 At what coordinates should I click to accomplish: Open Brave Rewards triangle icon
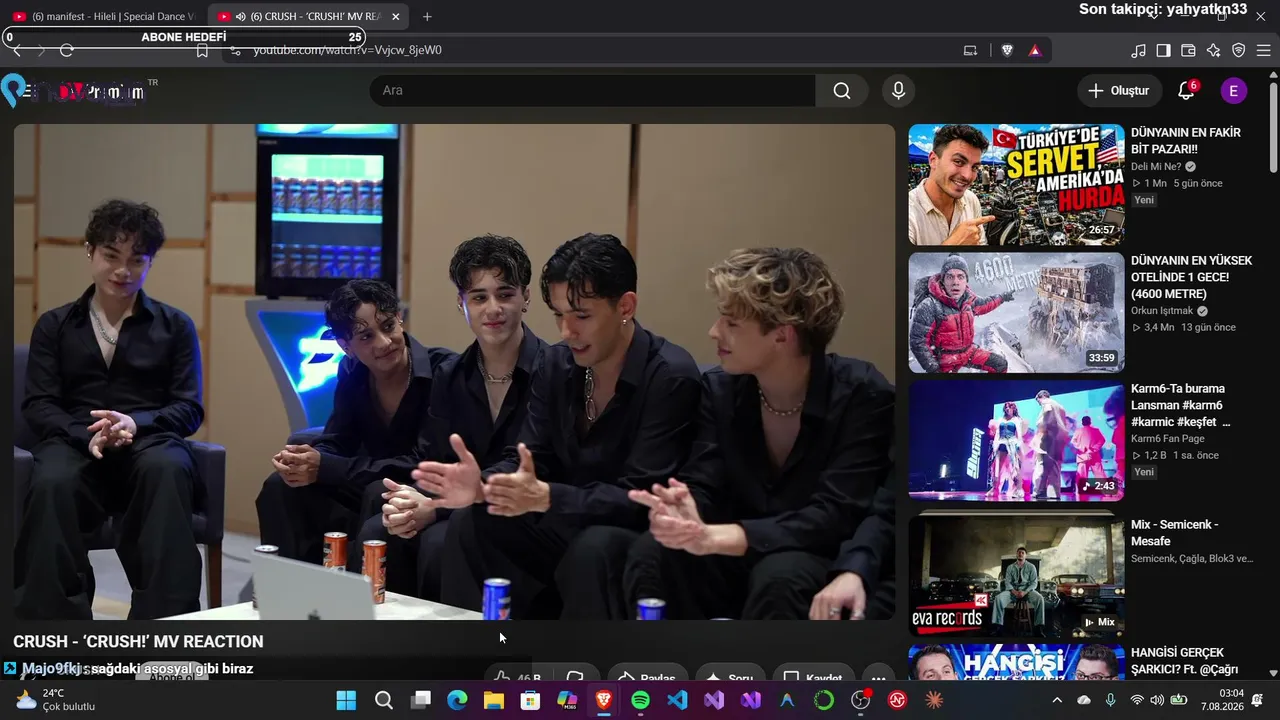[1034, 50]
